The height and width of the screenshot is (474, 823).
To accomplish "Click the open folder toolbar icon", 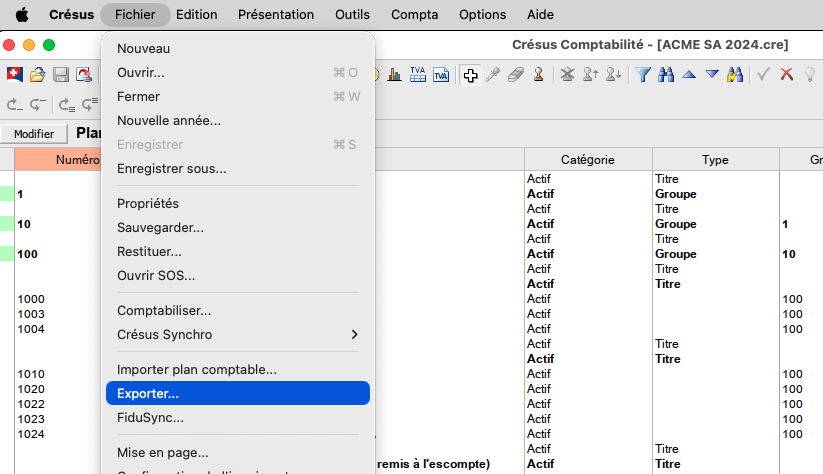I will (x=37, y=75).
